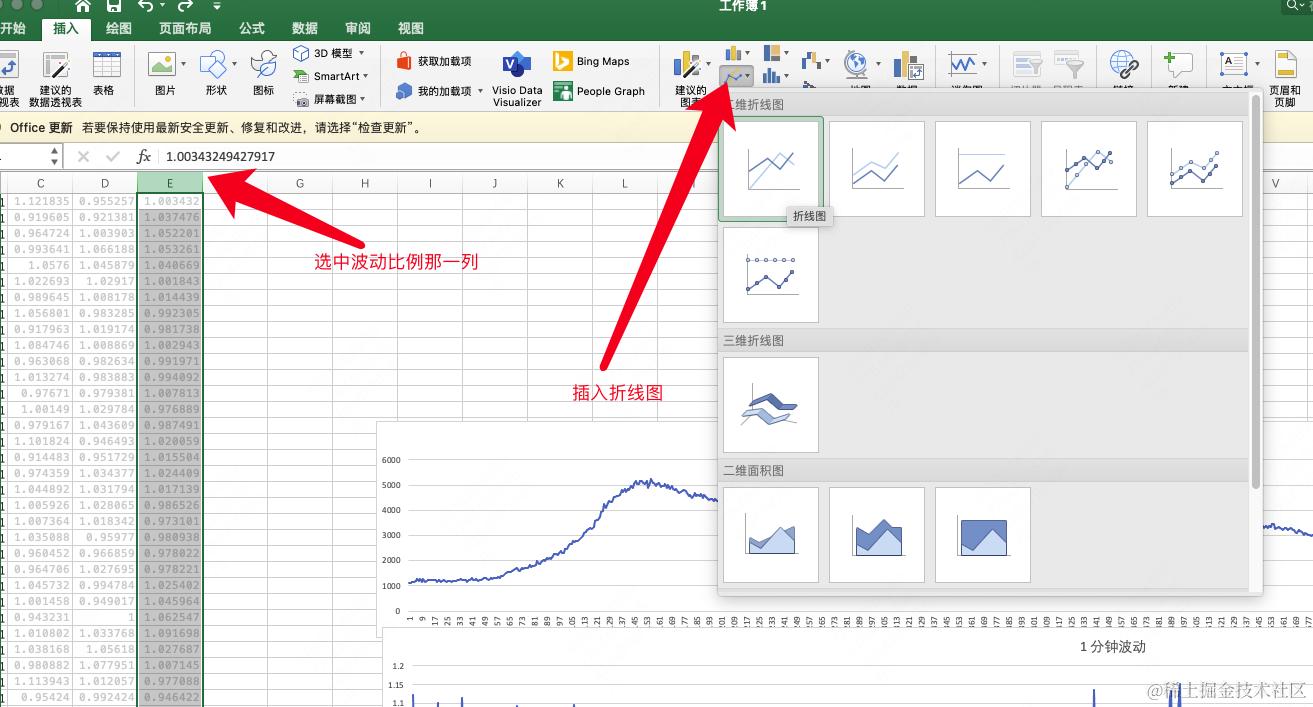The image size is (1313, 707).
Task: Click the Home icon in the title bar
Action: point(83,6)
